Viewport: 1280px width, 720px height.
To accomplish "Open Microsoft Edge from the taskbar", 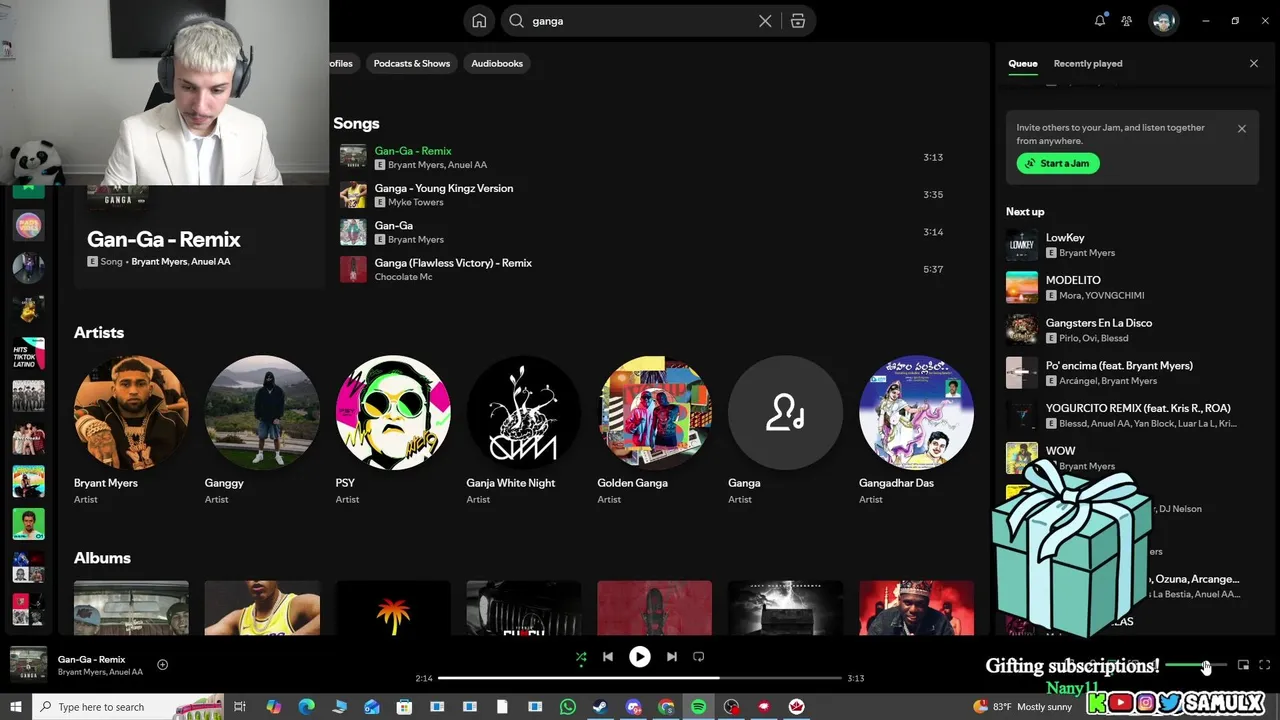I will (306, 707).
